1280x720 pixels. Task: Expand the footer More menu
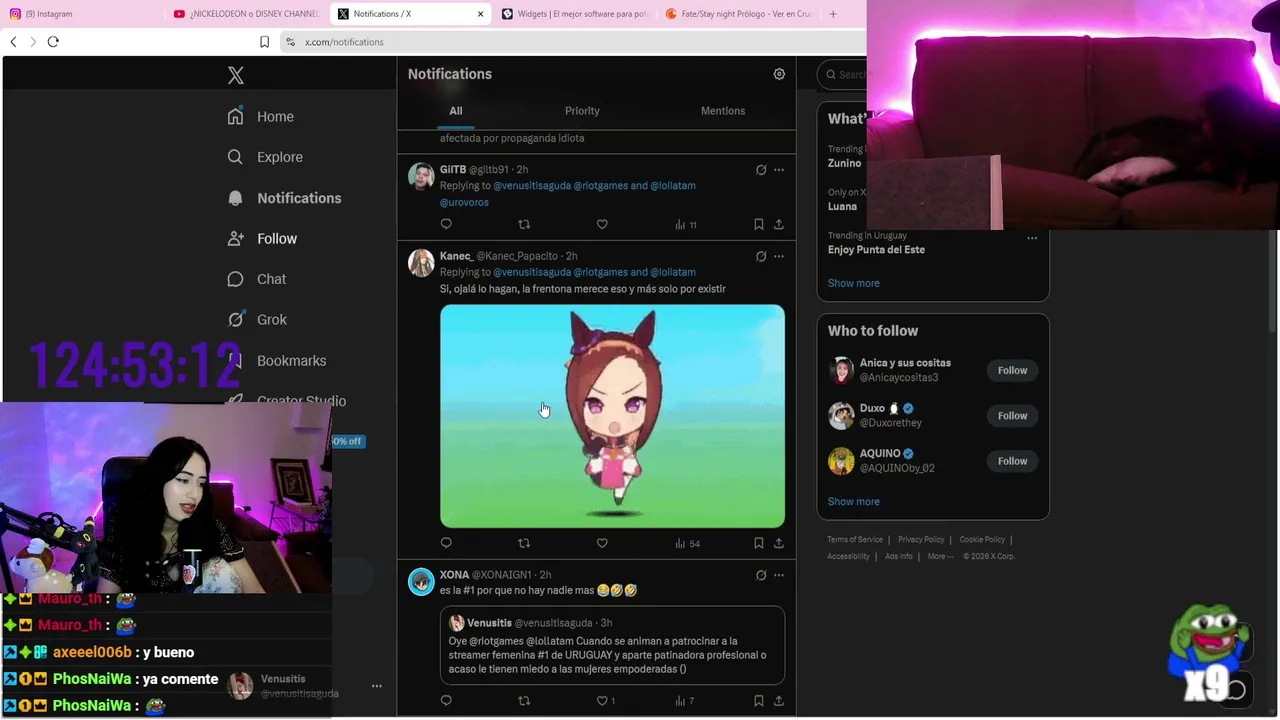click(x=940, y=557)
